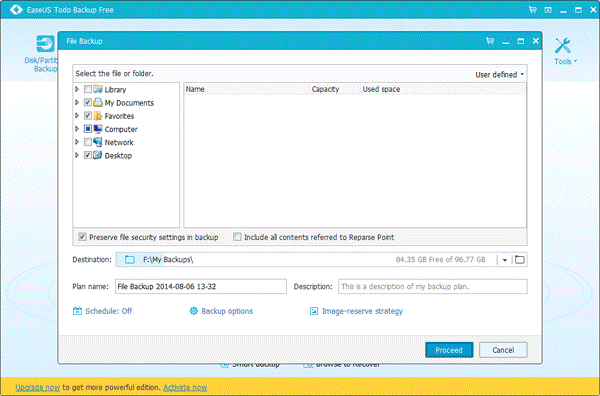Screen dimensions: 600x396
Task: Click the Cancel button
Action: point(503,350)
